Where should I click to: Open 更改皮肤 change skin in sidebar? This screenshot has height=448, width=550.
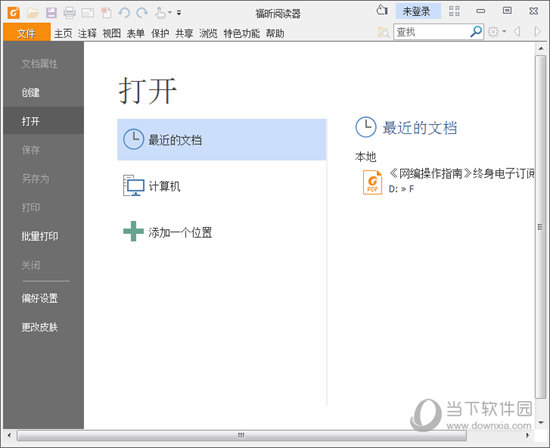tap(43, 327)
